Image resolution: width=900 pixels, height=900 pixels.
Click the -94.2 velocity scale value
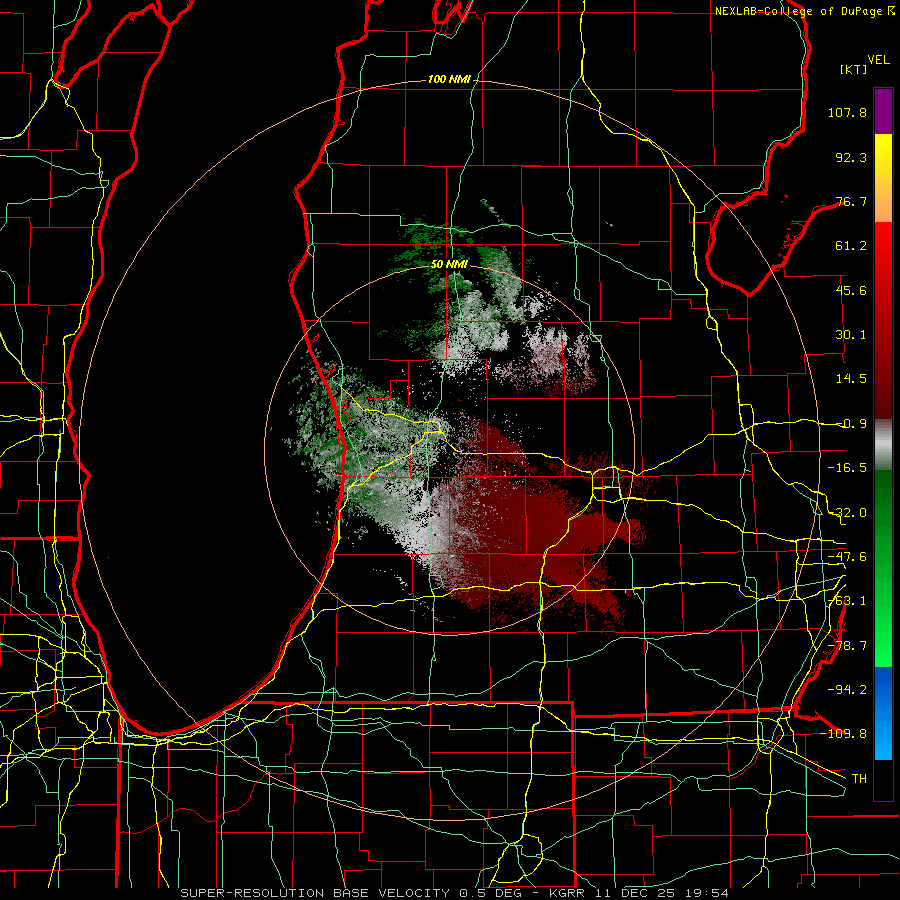[x=847, y=689]
